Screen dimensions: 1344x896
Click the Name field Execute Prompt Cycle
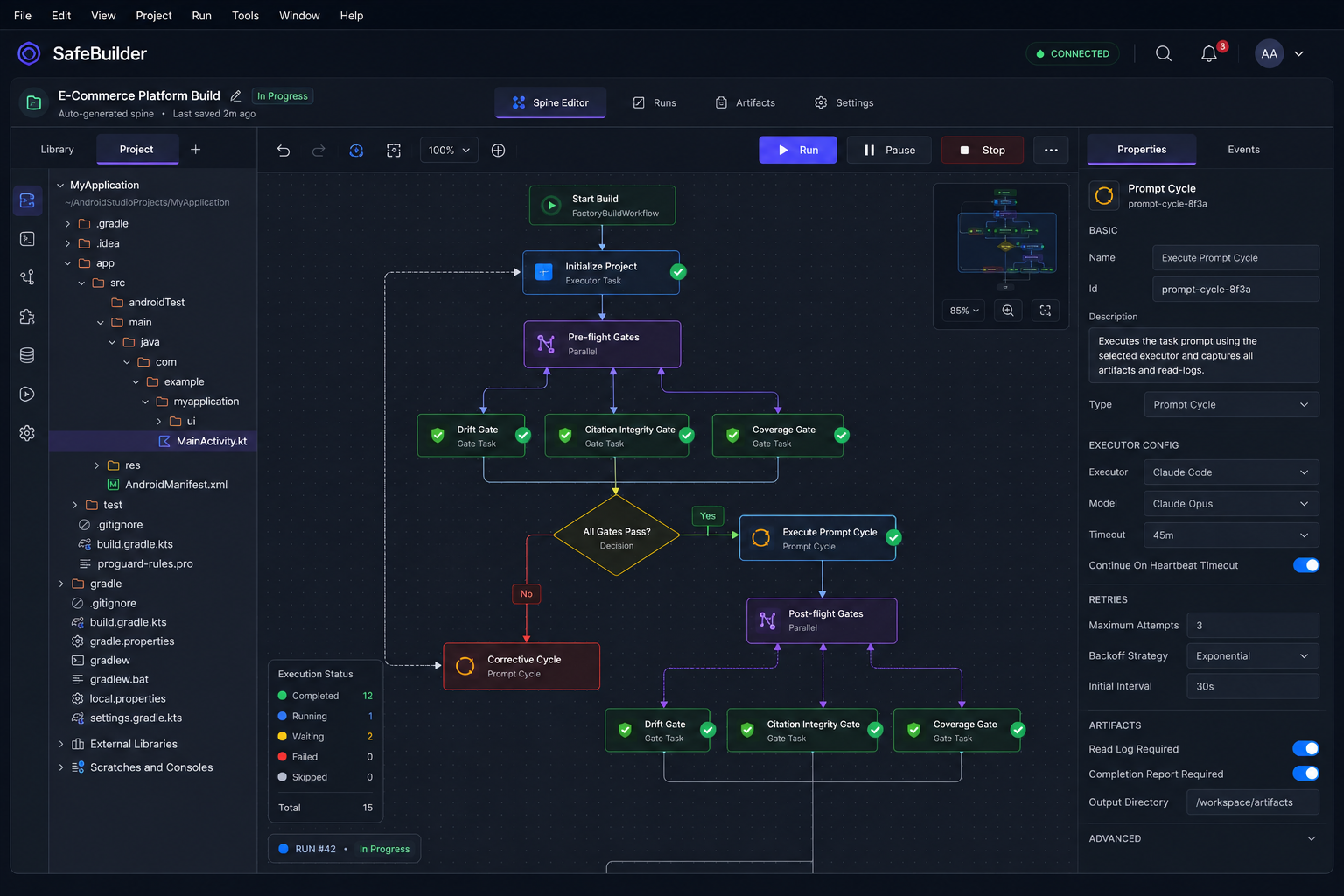(x=1235, y=258)
